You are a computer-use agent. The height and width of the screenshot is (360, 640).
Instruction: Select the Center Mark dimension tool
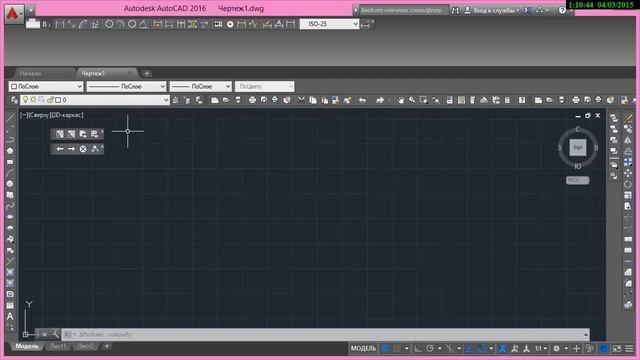click(x=230, y=24)
